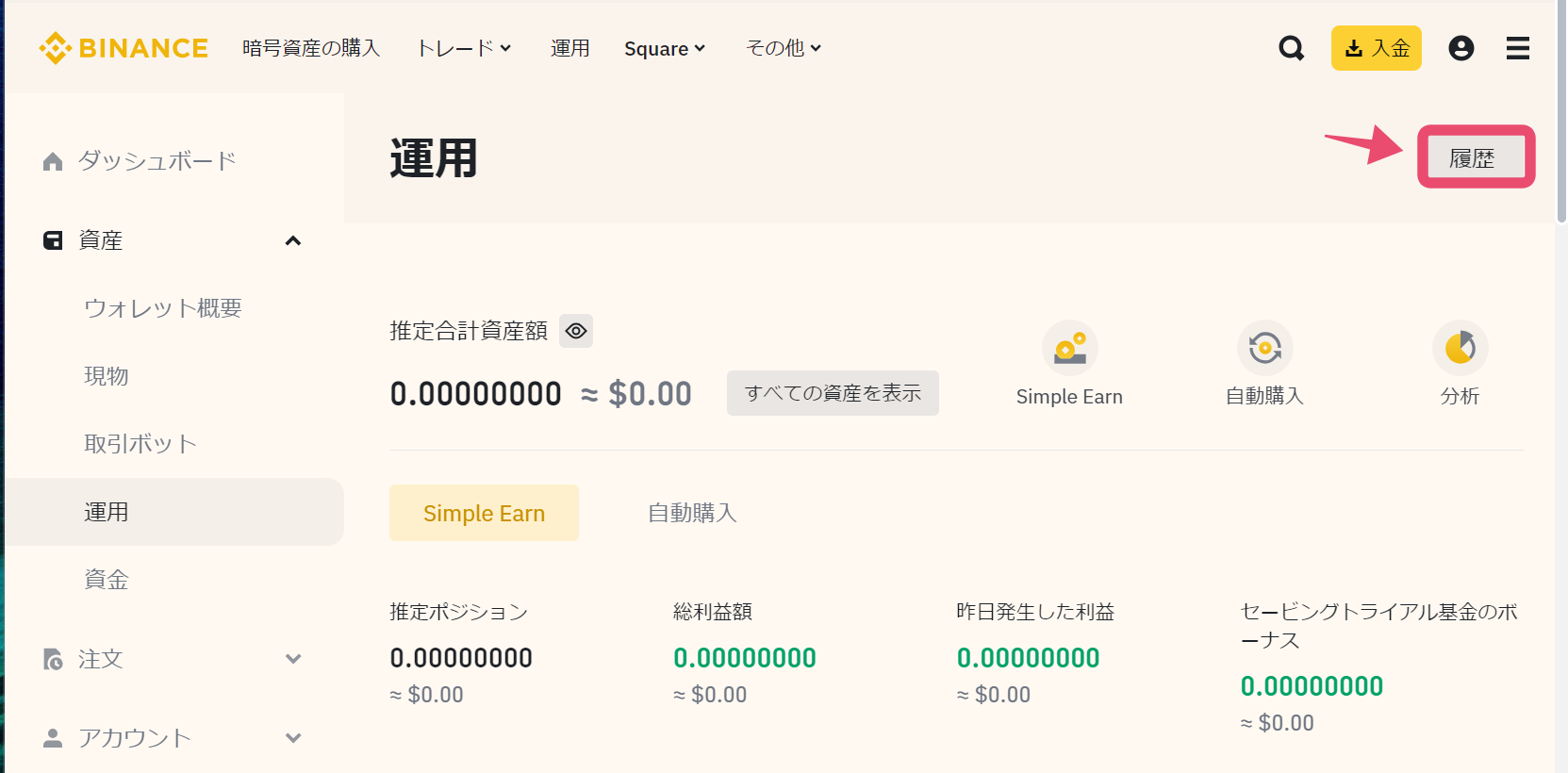Click the 分析 shortcut label
The image size is (1568, 773).
pyautogui.click(x=1460, y=397)
